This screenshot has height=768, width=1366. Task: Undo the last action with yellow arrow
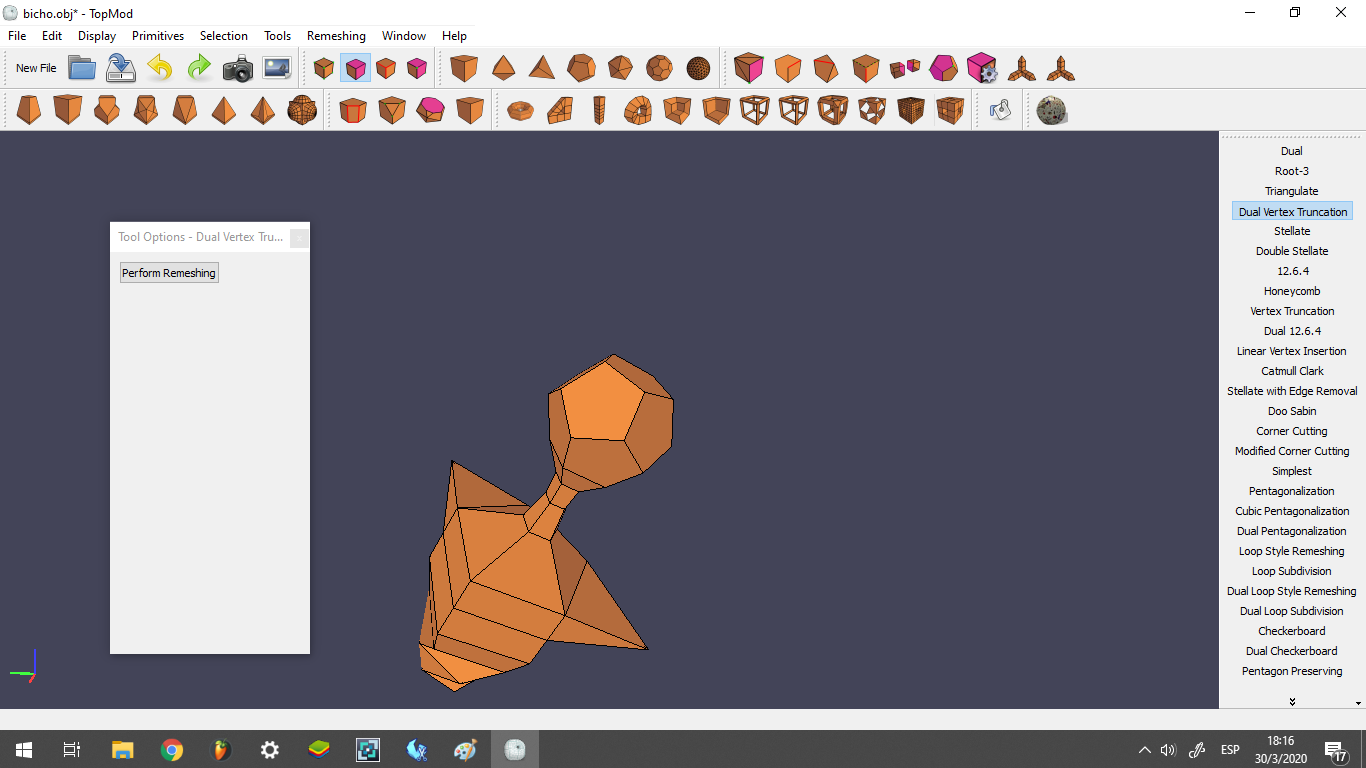[159, 68]
